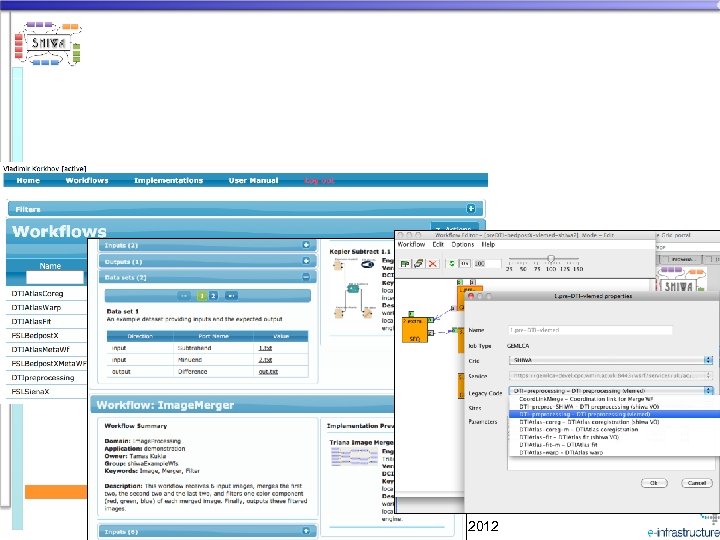Open the Workflow menu in Workflow Editor

point(411,244)
